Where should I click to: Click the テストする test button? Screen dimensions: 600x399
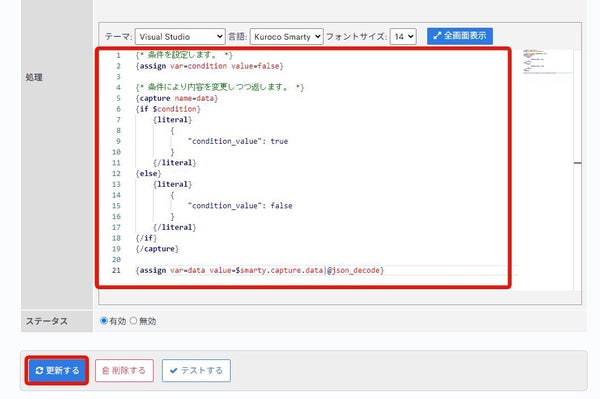pyautogui.click(x=196, y=370)
